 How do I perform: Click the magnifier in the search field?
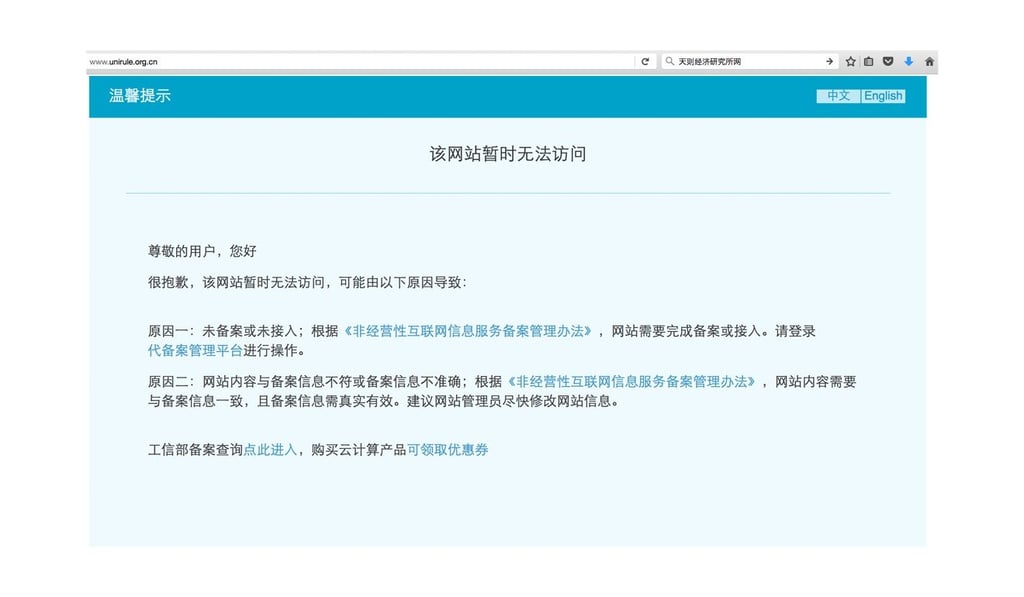[x=668, y=60]
